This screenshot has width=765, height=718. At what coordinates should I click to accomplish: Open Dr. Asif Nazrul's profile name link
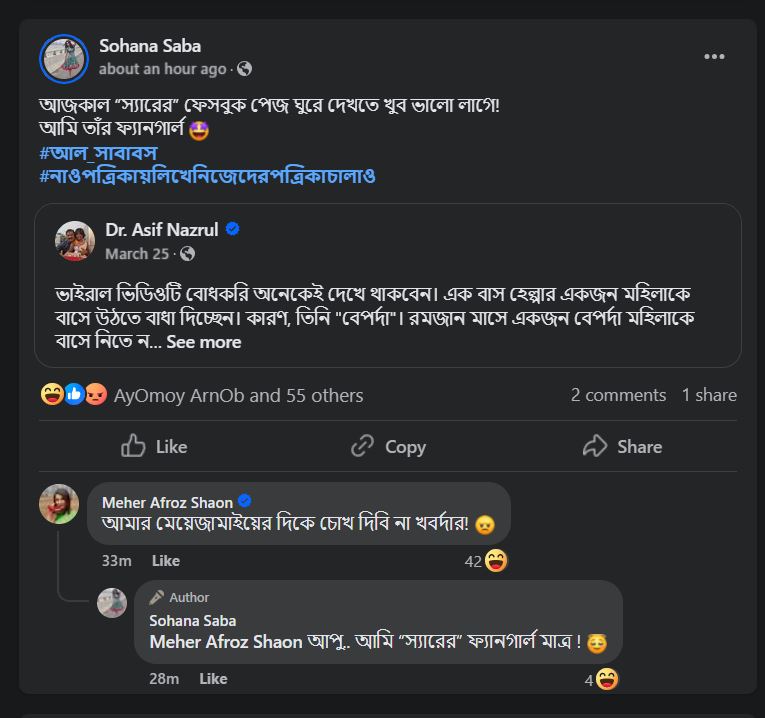(162, 230)
